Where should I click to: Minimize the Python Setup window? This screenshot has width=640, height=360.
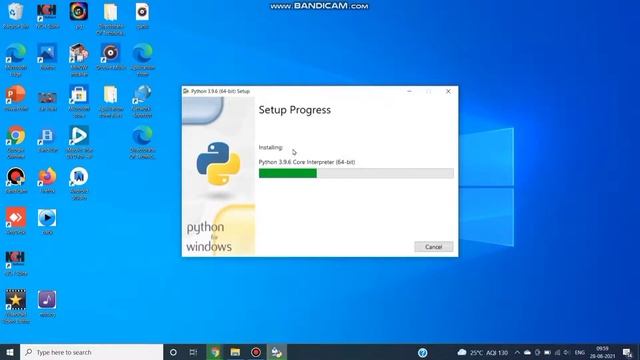[409, 91]
